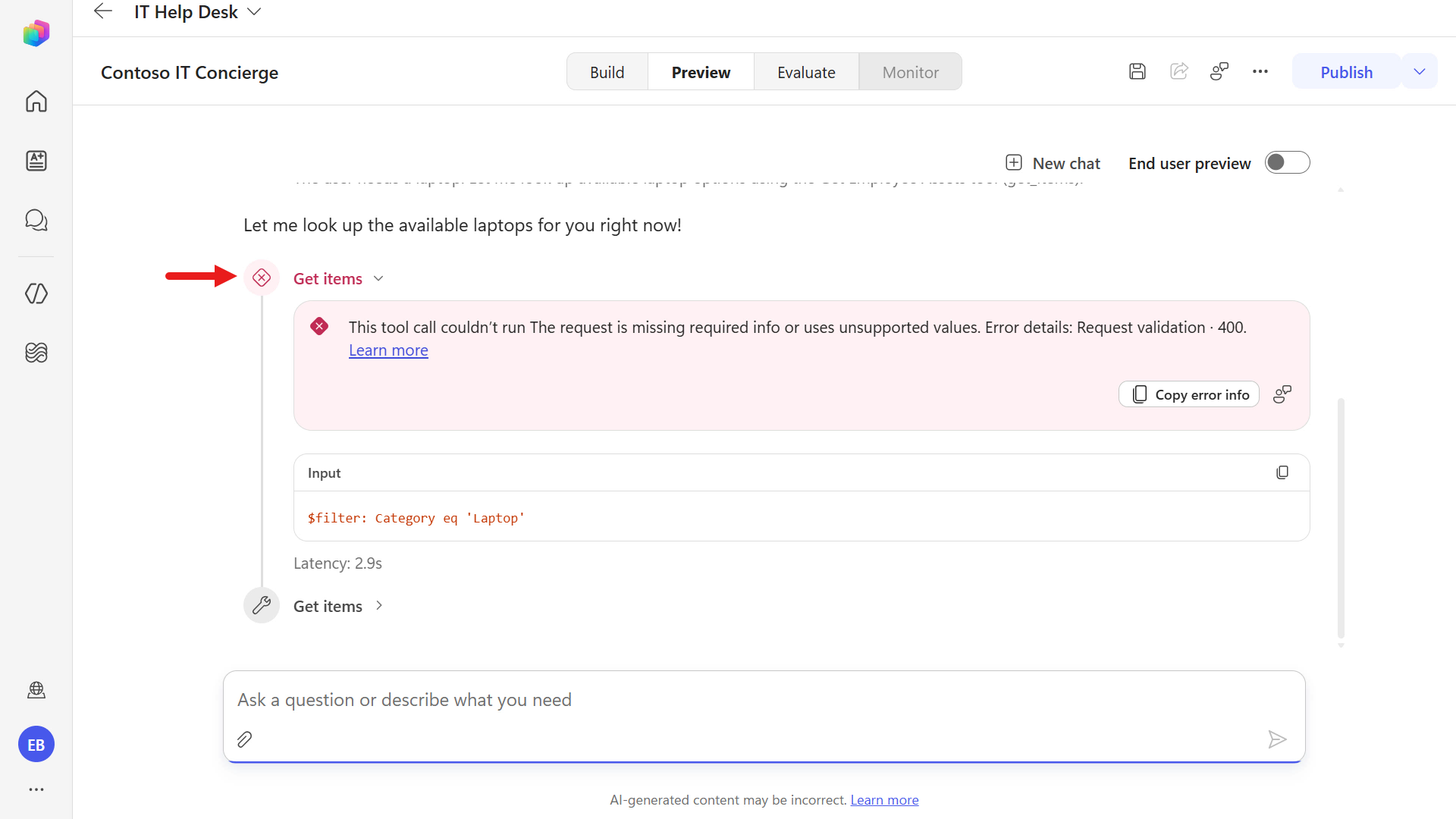The height and width of the screenshot is (819, 1456).
Task: Click the share arrow icon in header
Action: click(1178, 72)
